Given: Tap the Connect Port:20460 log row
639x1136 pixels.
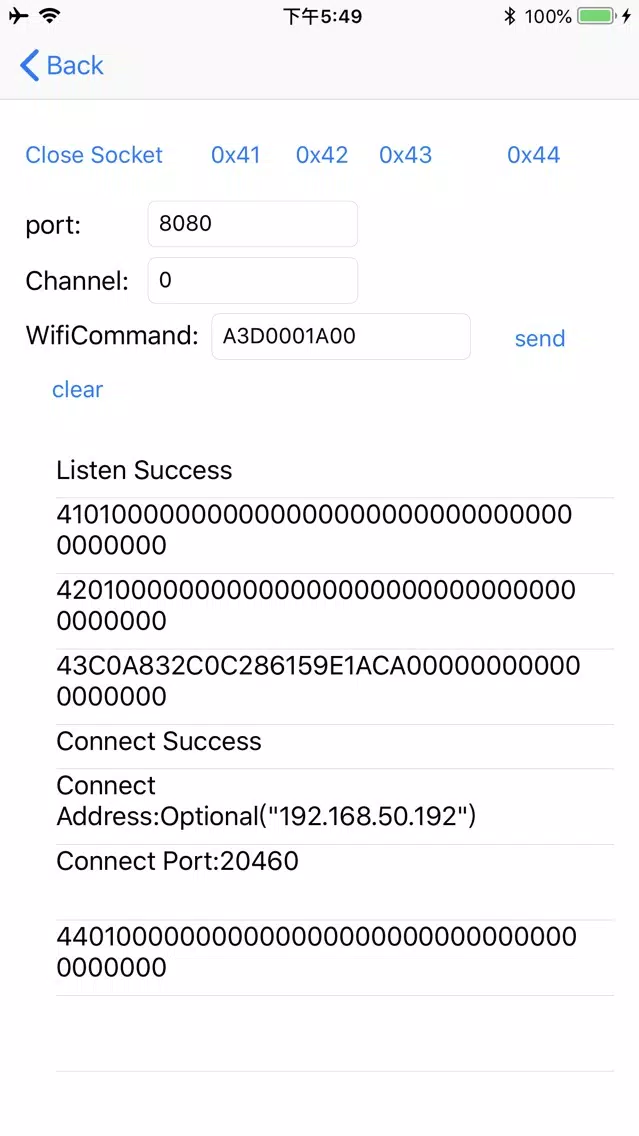Looking at the screenshot, I should 334,862.
